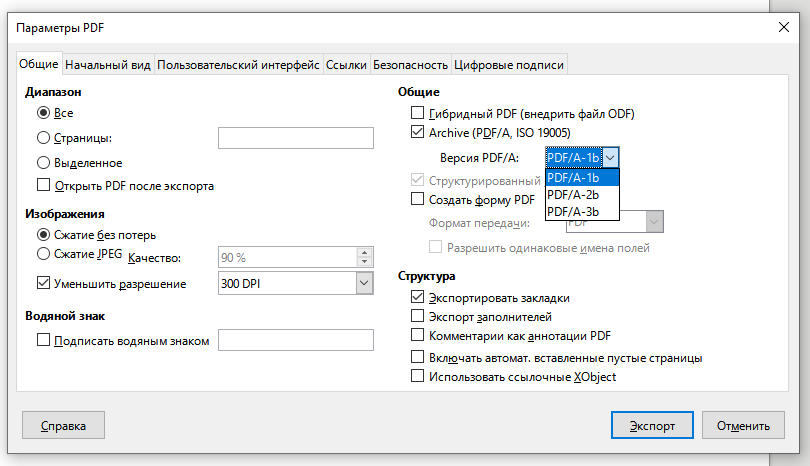Click the Экспорт button
810x466 pixels.
click(652, 425)
